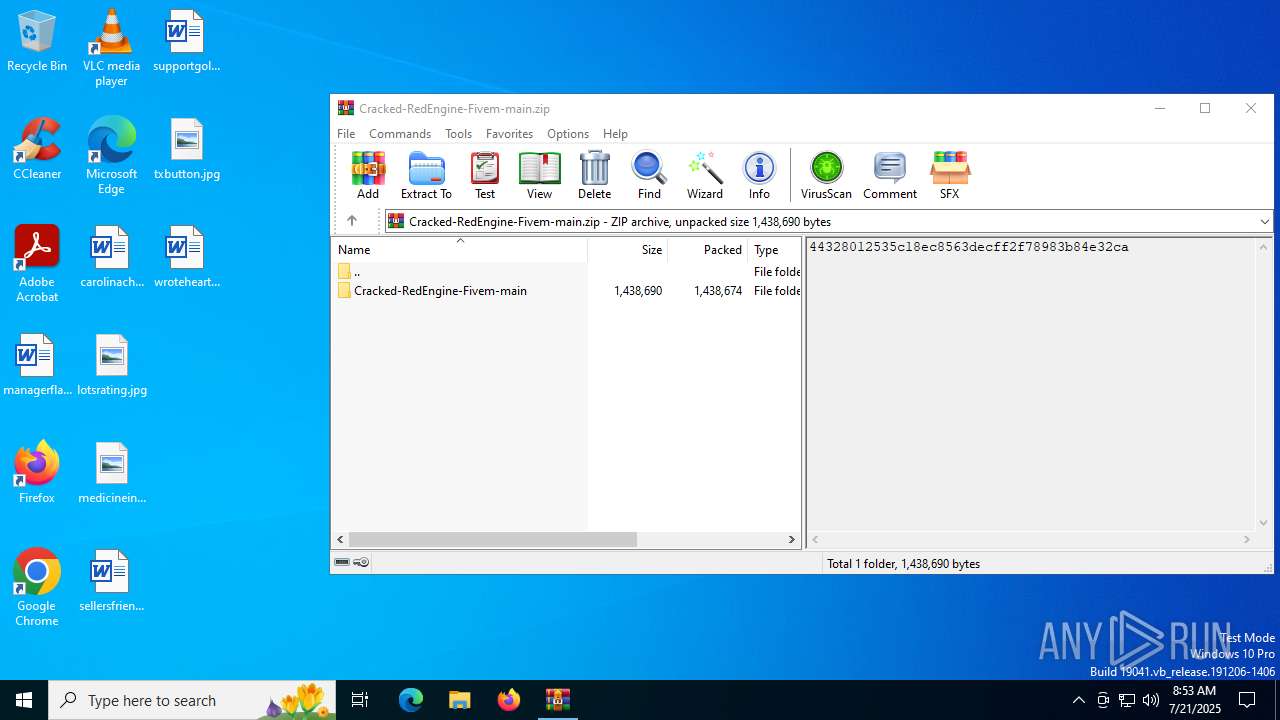Select the wroteheart... Word document
The width and height of the screenshot is (1280, 720).
186,258
